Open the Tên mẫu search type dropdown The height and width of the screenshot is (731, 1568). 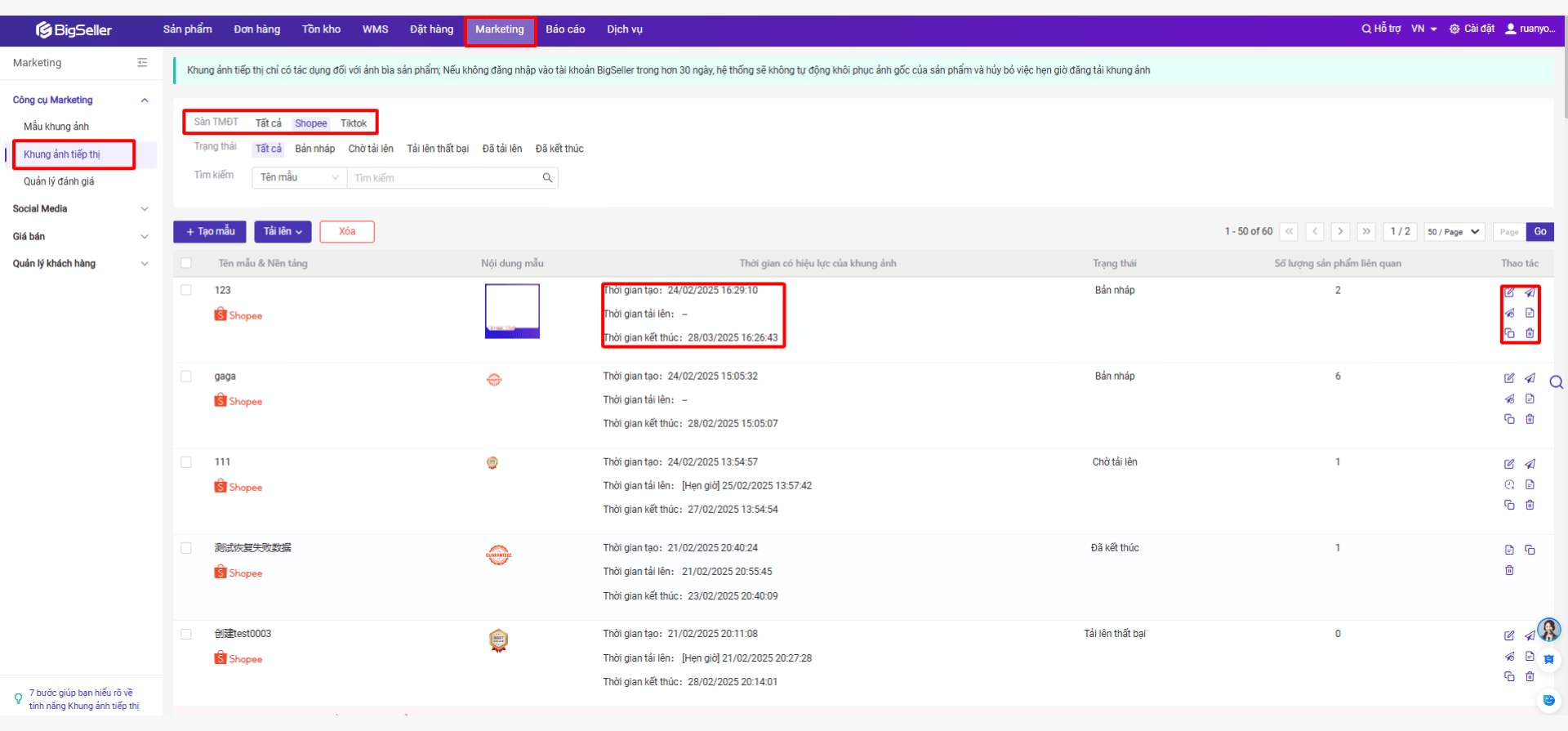[x=299, y=177]
